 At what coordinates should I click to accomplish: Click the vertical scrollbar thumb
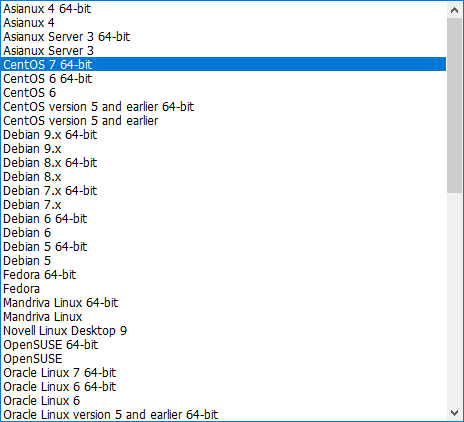coord(454,105)
